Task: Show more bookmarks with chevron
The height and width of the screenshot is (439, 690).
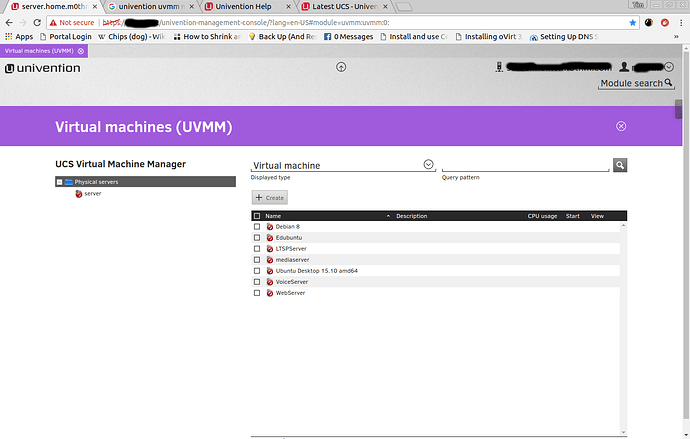Action: pyautogui.click(x=676, y=37)
